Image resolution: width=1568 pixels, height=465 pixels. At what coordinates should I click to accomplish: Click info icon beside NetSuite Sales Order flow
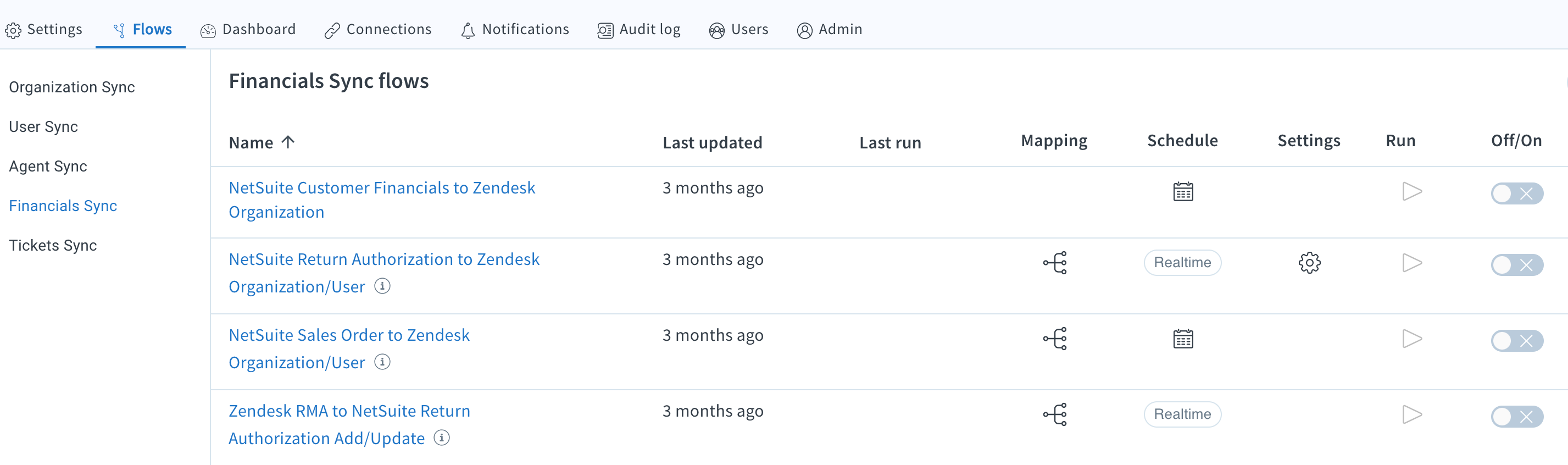[382, 362]
